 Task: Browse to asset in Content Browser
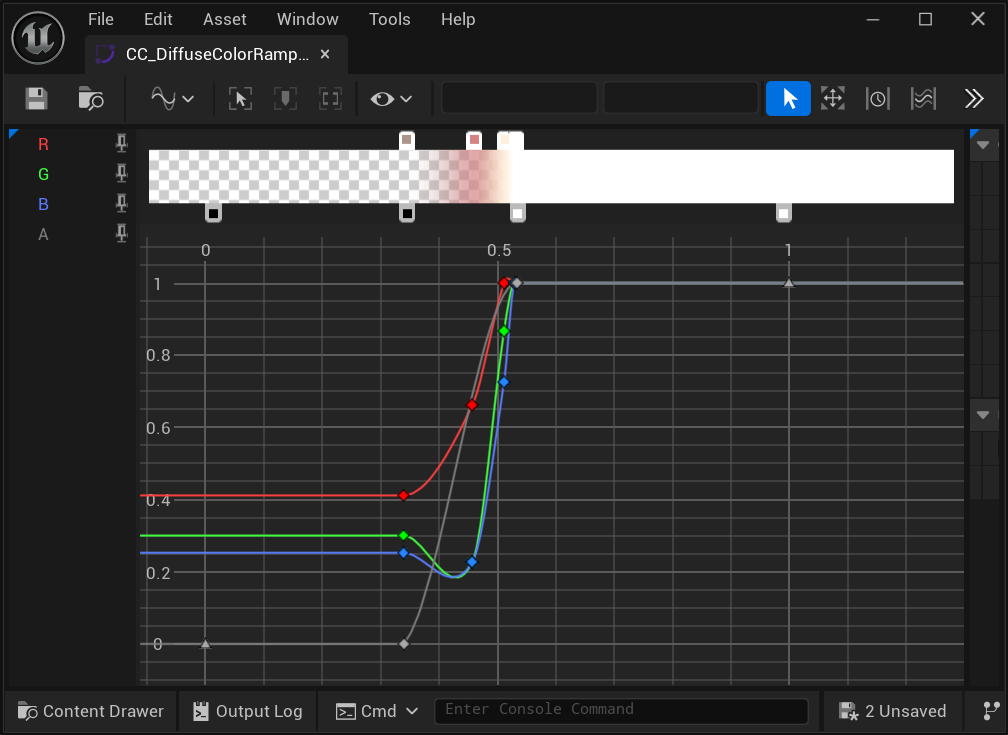(91, 99)
